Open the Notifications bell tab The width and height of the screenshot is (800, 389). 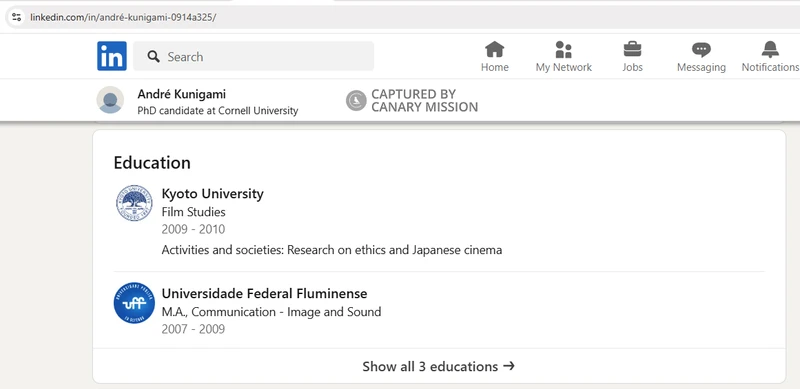[x=770, y=57]
